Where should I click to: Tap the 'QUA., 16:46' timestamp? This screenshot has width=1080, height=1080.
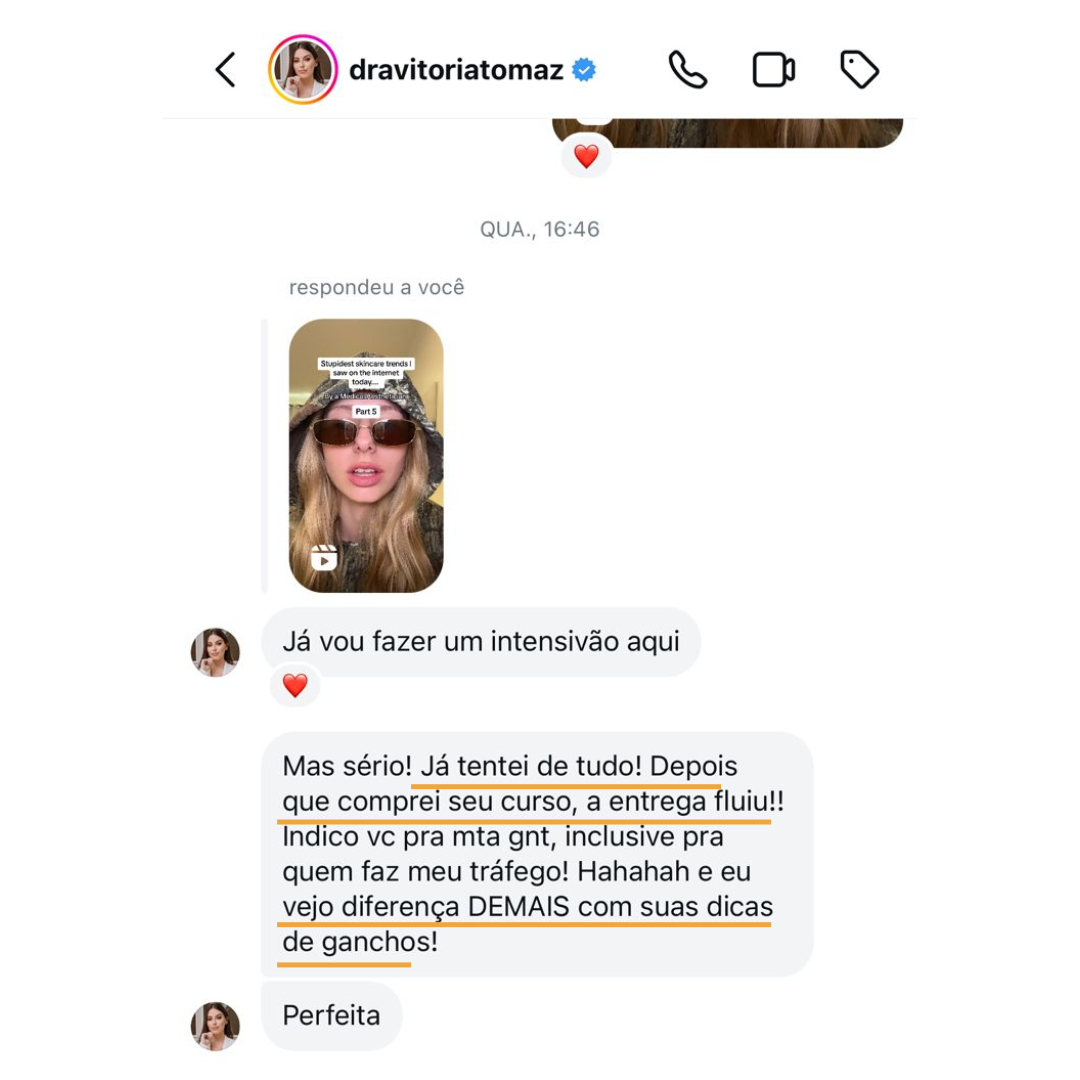click(x=540, y=229)
